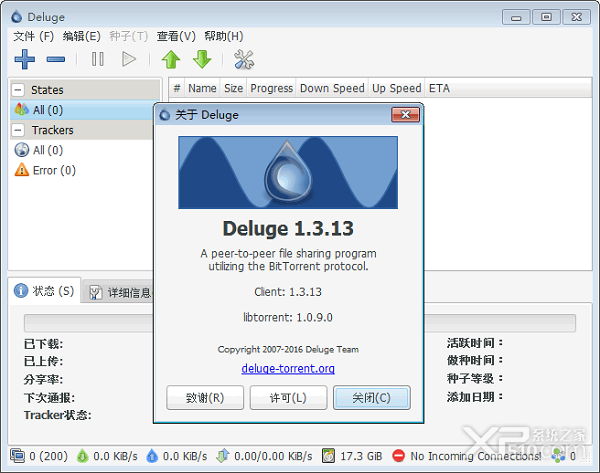Click the About dialog title bar icon

pos(165,115)
